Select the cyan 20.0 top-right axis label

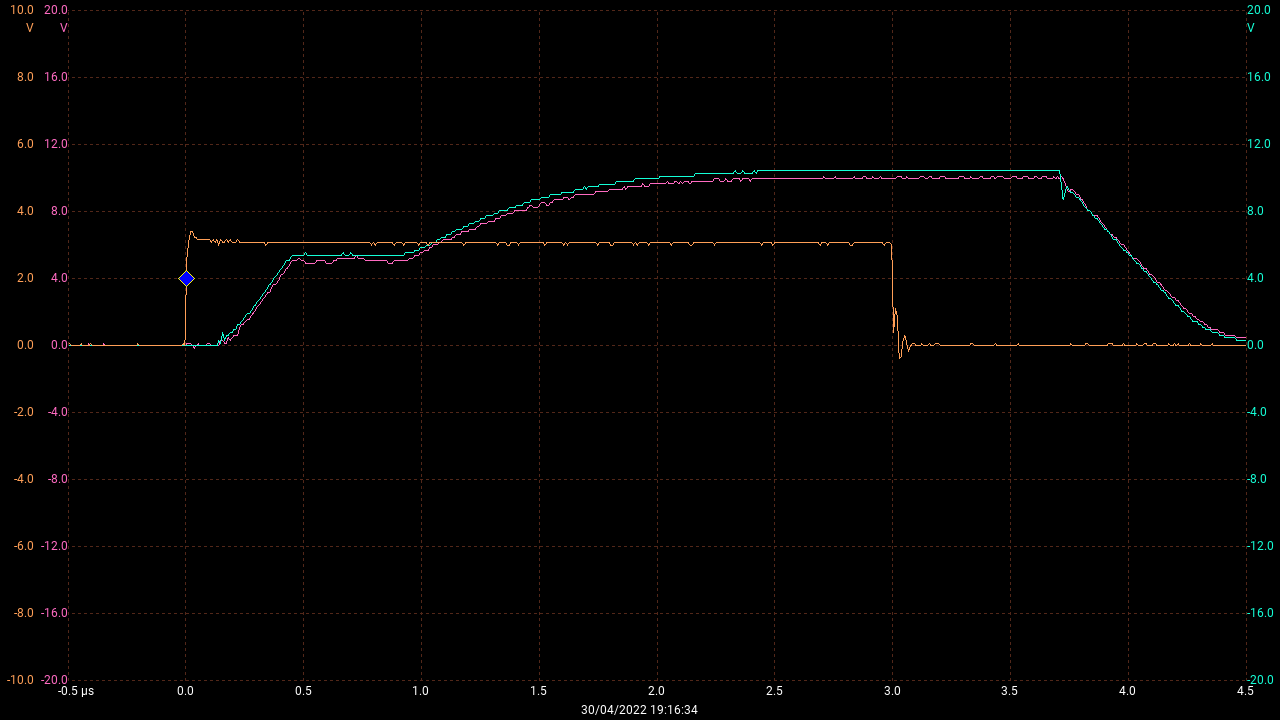[1257, 10]
